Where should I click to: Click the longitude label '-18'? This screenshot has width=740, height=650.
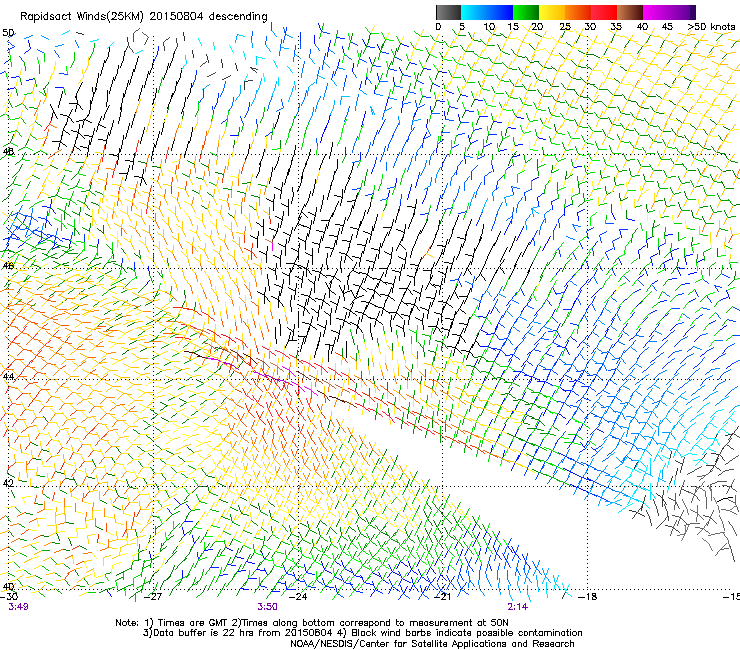pos(588,597)
